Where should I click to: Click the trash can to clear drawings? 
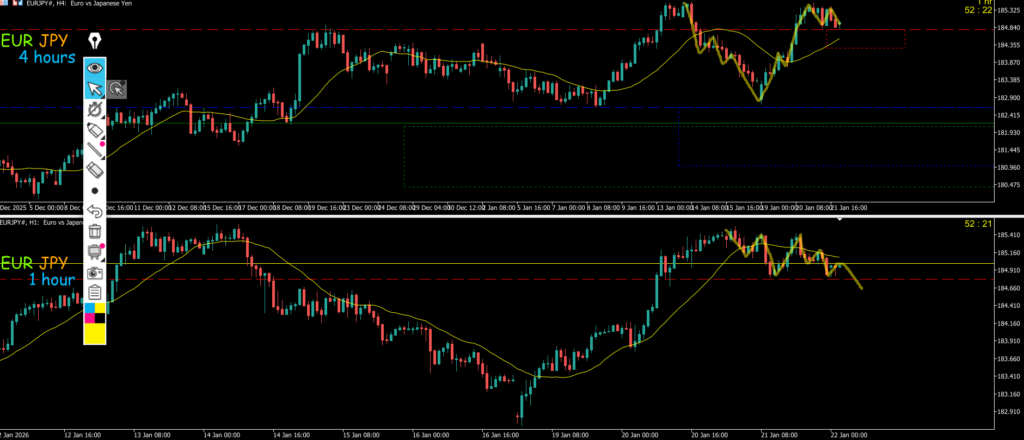(x=95, y=231)
